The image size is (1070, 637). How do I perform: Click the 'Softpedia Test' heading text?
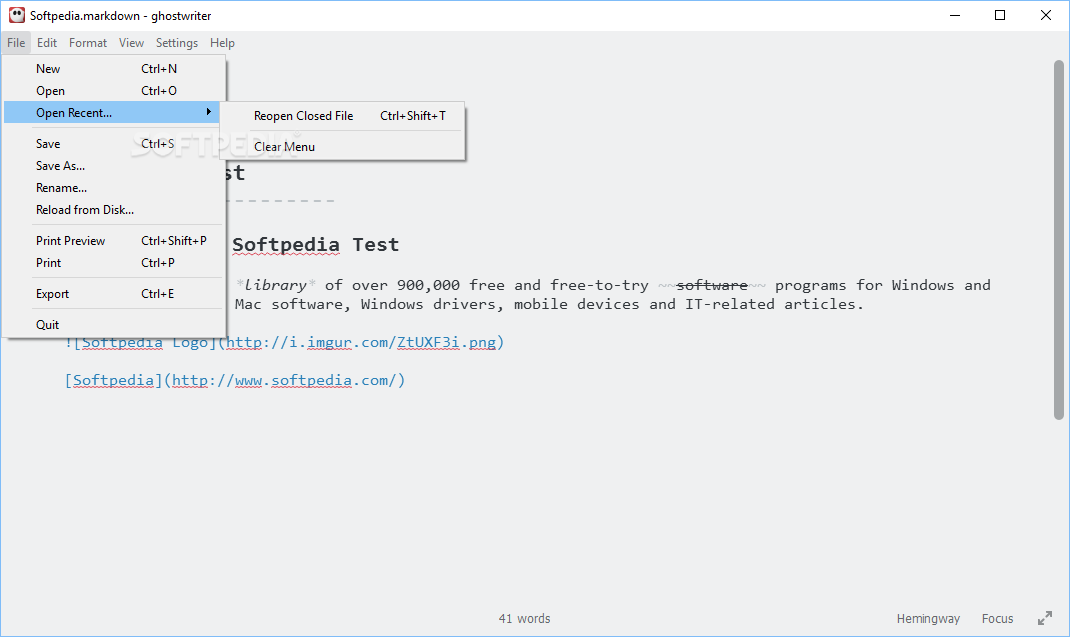coord(315,244)
